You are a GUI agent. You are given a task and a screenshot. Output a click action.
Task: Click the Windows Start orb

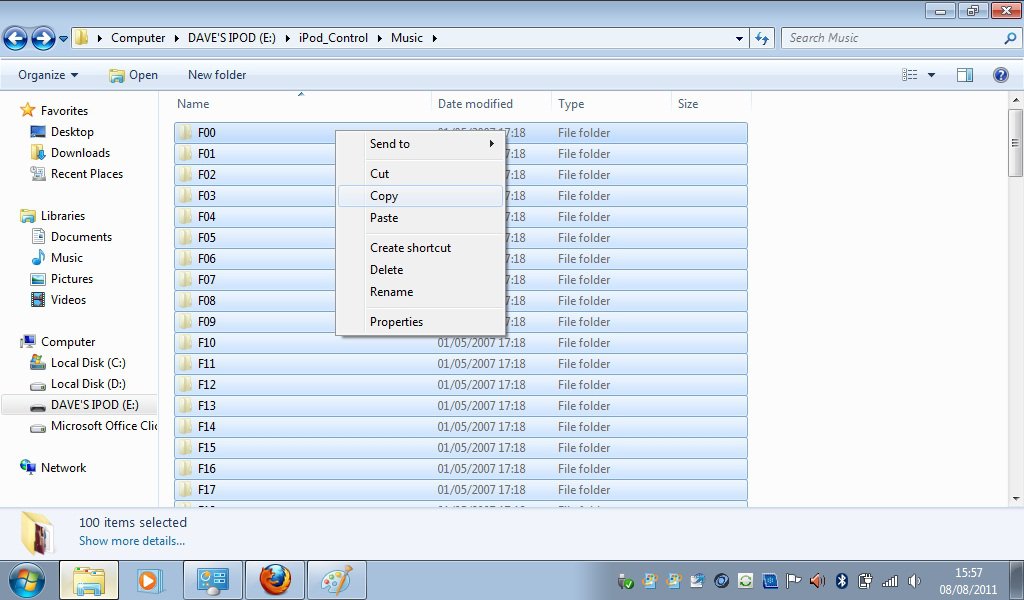tap(27, 580)
